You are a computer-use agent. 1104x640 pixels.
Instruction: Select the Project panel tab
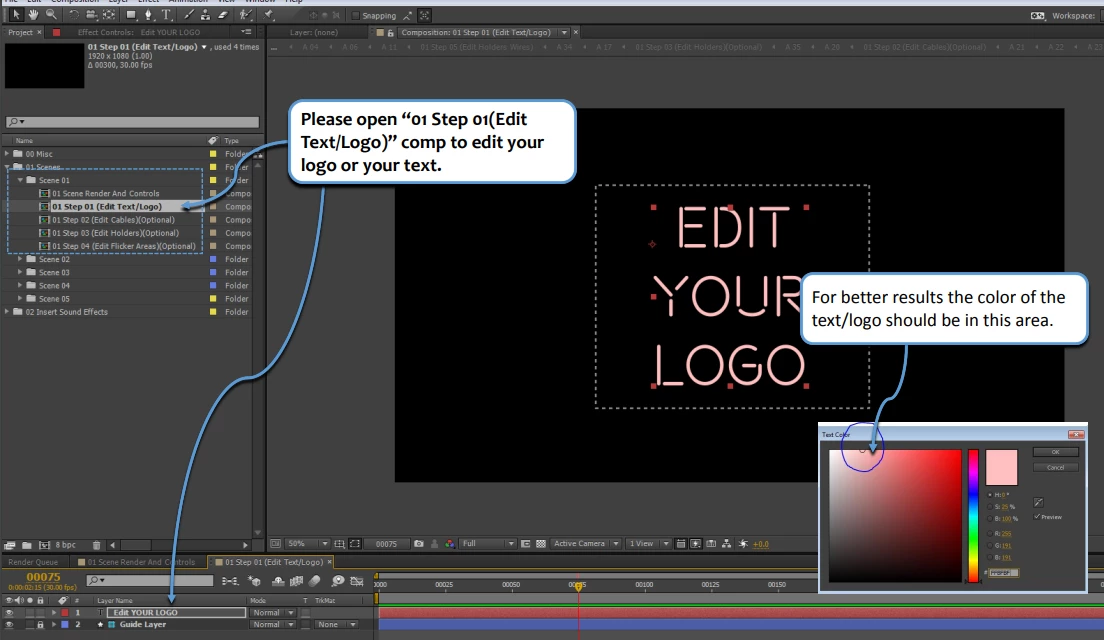[20, 32]
